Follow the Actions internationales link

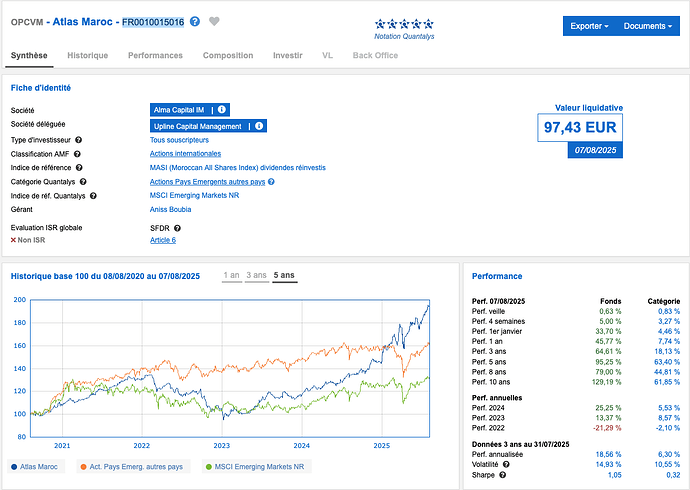coord(185,154)
